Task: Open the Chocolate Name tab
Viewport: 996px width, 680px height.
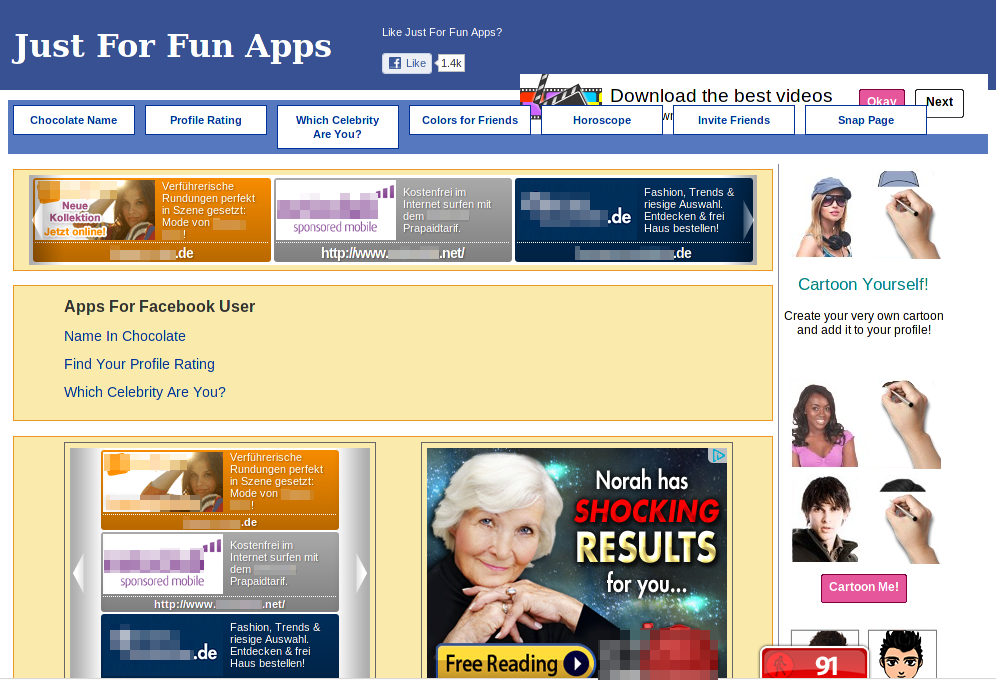Action: 74,120
